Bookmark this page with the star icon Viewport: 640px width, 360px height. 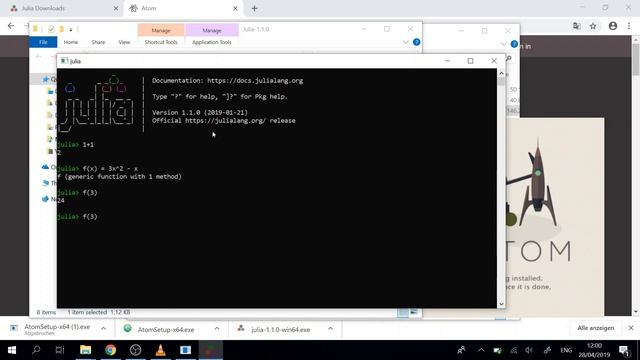coord(593,26)
